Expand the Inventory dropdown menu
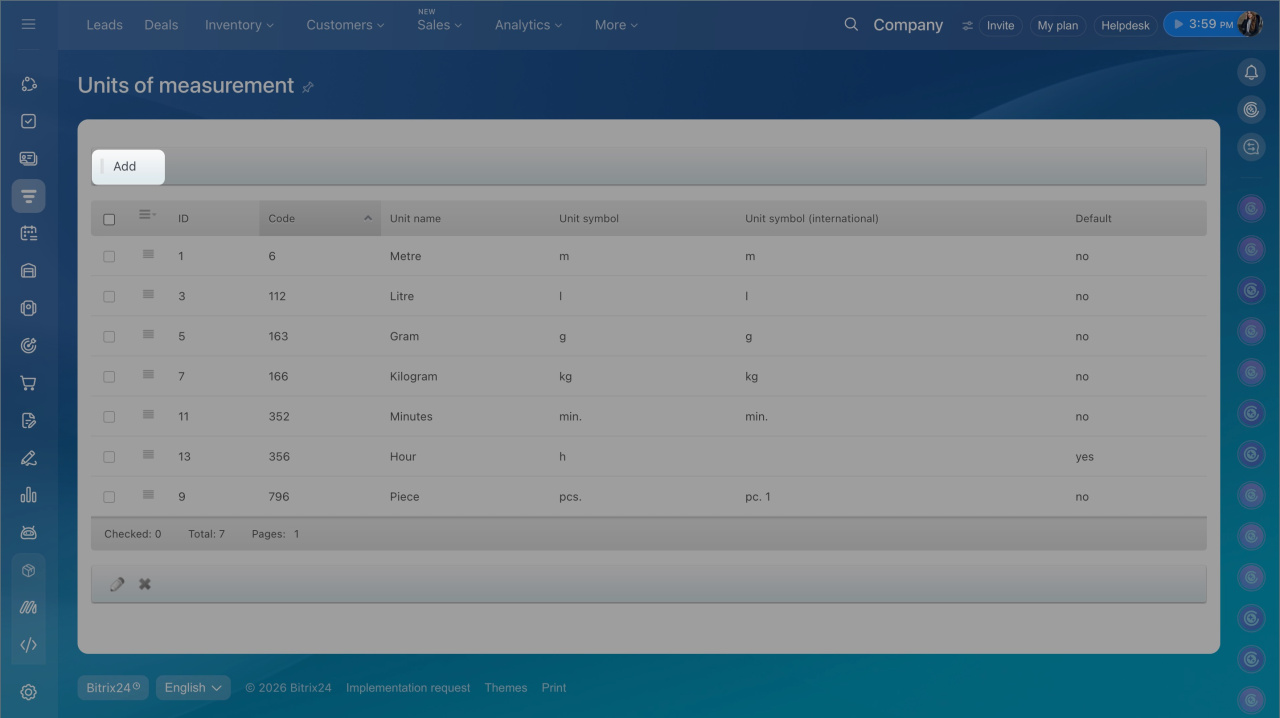Screen dimensions: 1280x718 click(x=239, y=25)
